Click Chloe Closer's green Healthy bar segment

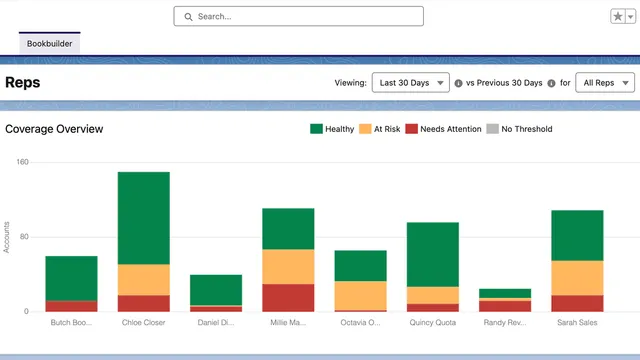144,218
